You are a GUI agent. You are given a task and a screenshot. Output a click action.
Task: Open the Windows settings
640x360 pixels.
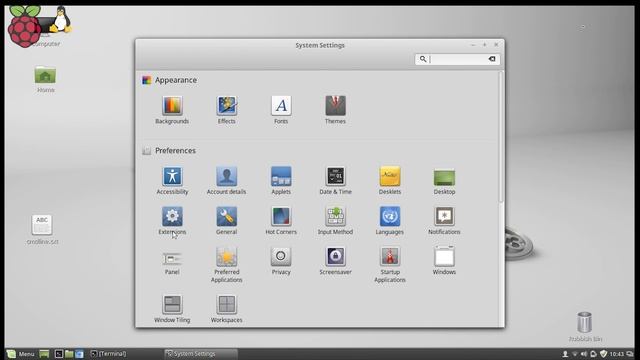point(444,260)
